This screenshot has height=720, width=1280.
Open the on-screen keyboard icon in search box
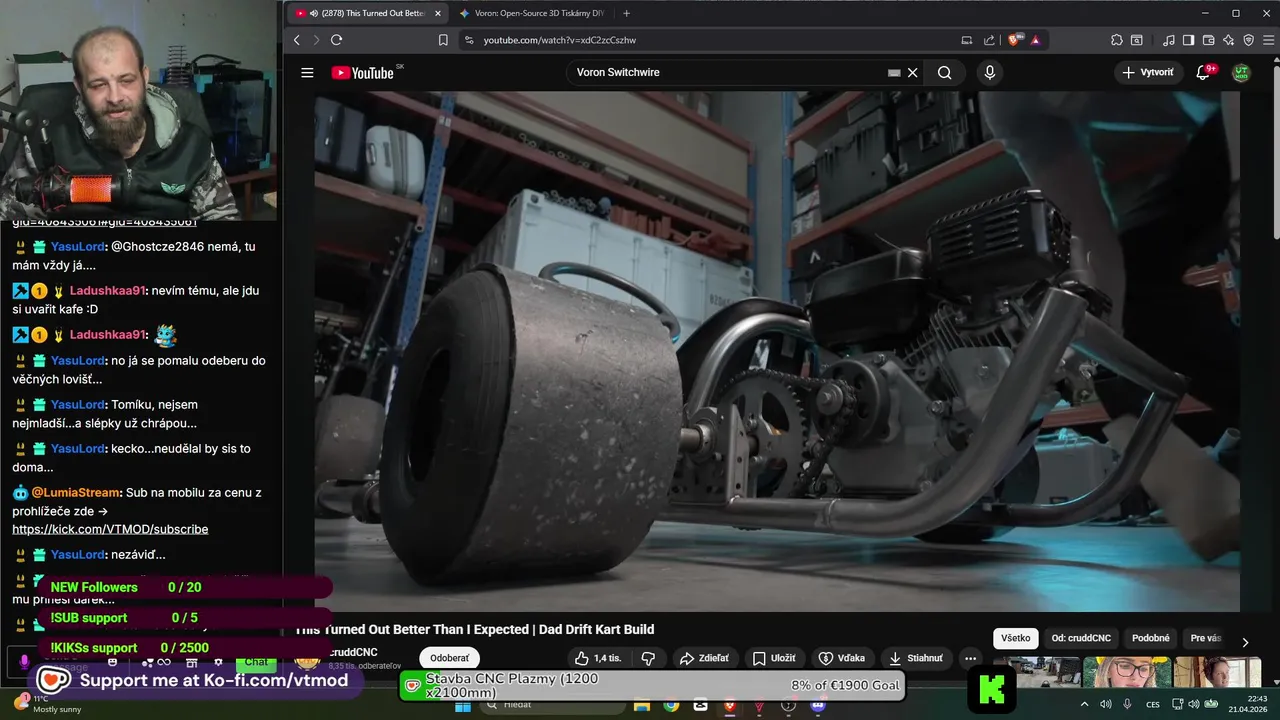(894, 72)
